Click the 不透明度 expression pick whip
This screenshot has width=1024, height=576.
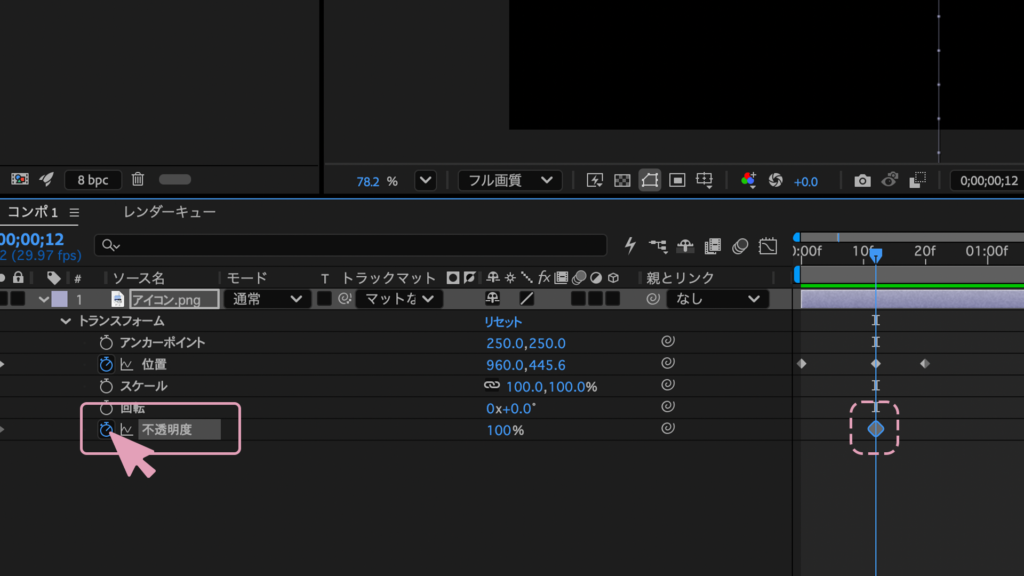[667, 428]
